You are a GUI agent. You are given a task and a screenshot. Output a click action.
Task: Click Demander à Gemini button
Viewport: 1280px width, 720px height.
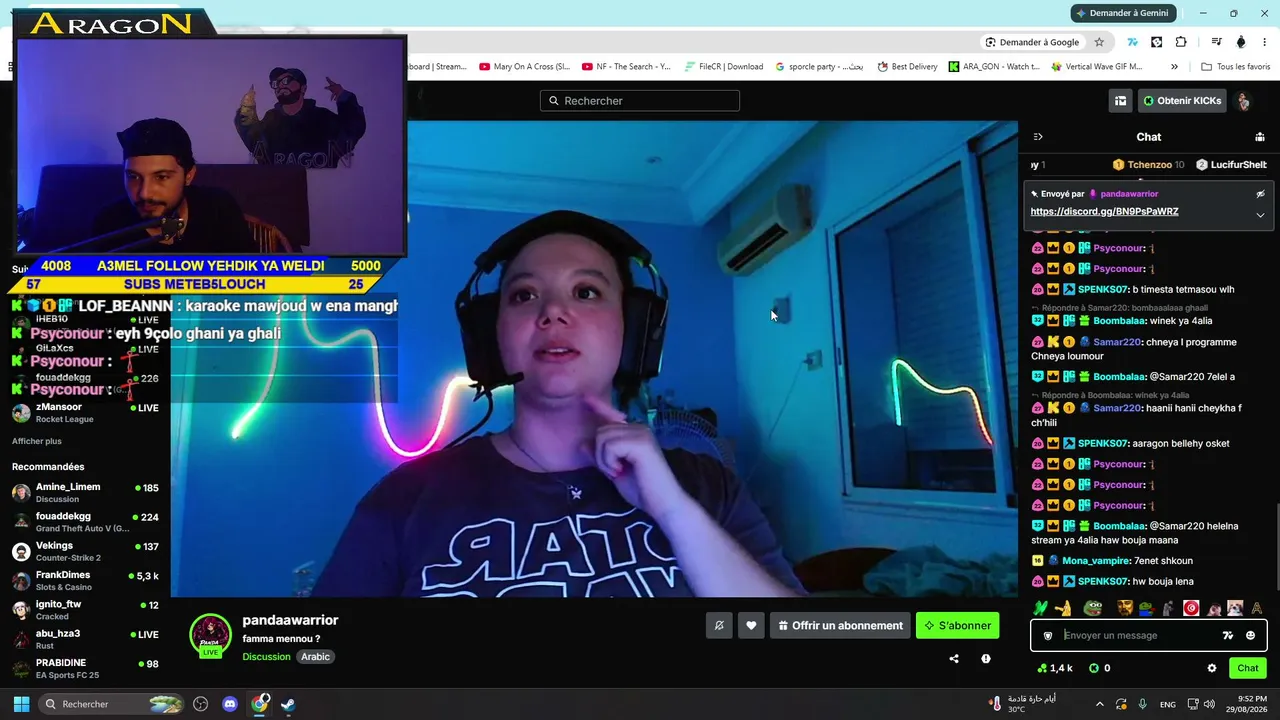[x=1121, y=13]
